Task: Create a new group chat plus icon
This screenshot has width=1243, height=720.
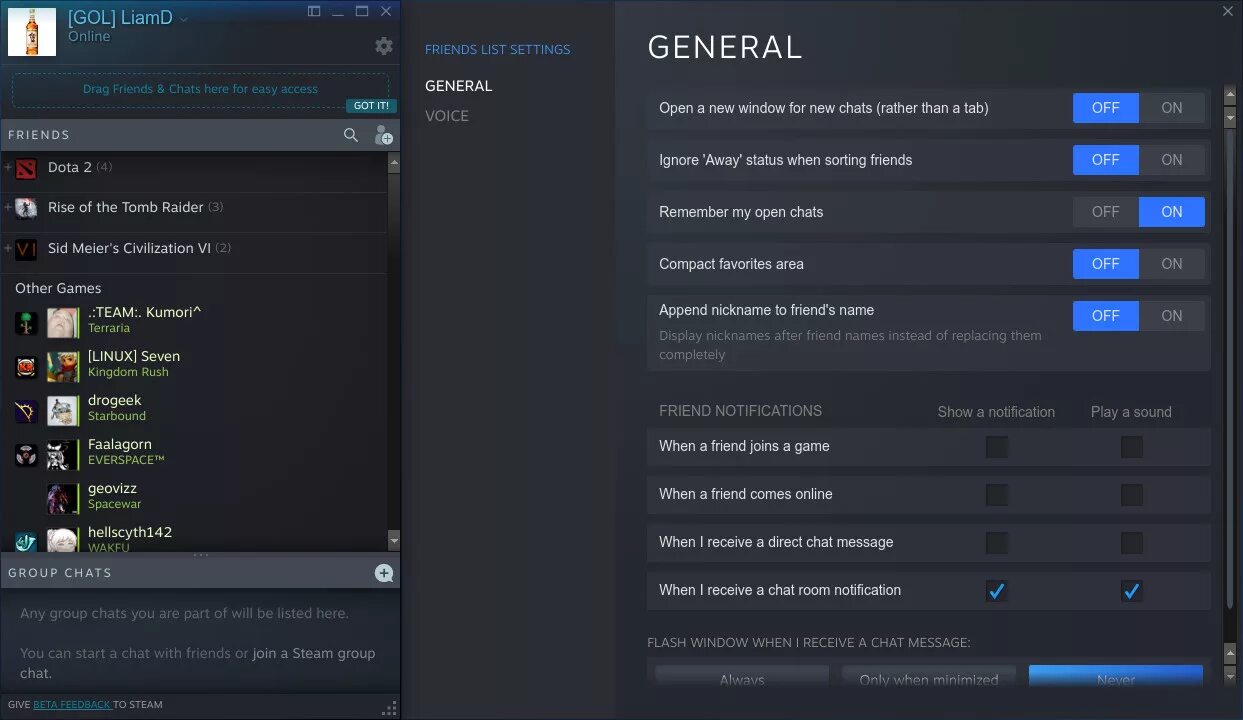Action: point(384,573)
